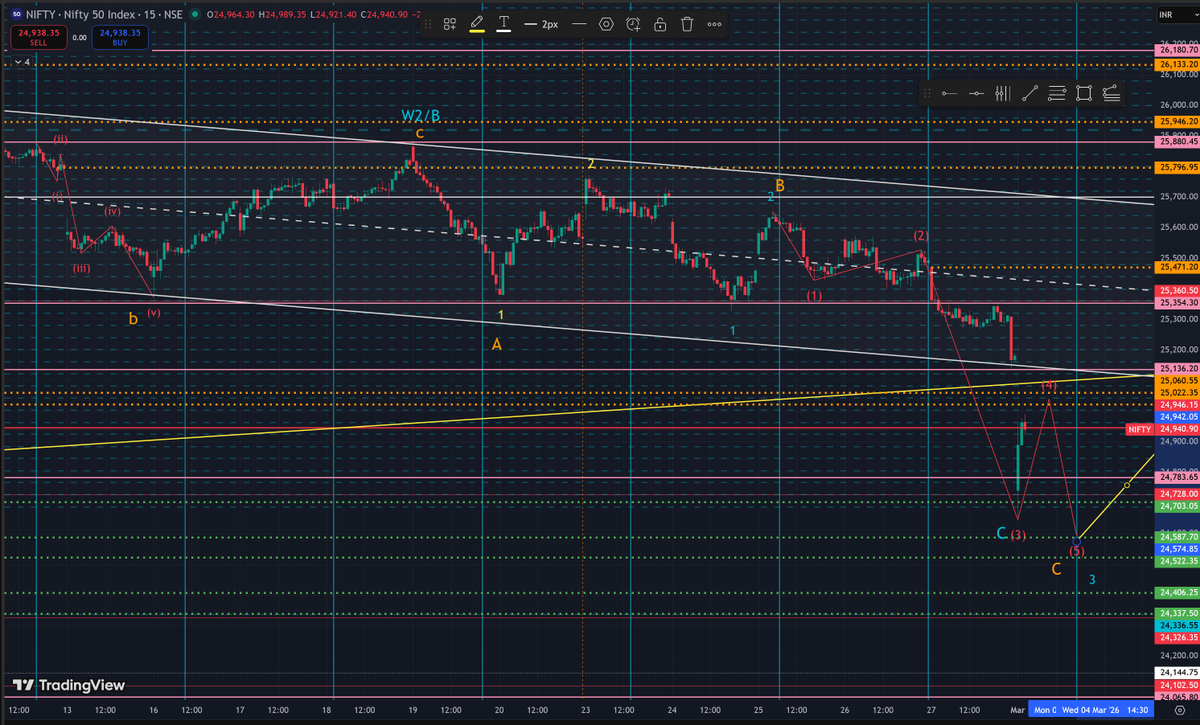The height and width of the screenshot is (725, 1200).
Task: Select the horizontal ray tool
Action: click(x=950, y=93)
